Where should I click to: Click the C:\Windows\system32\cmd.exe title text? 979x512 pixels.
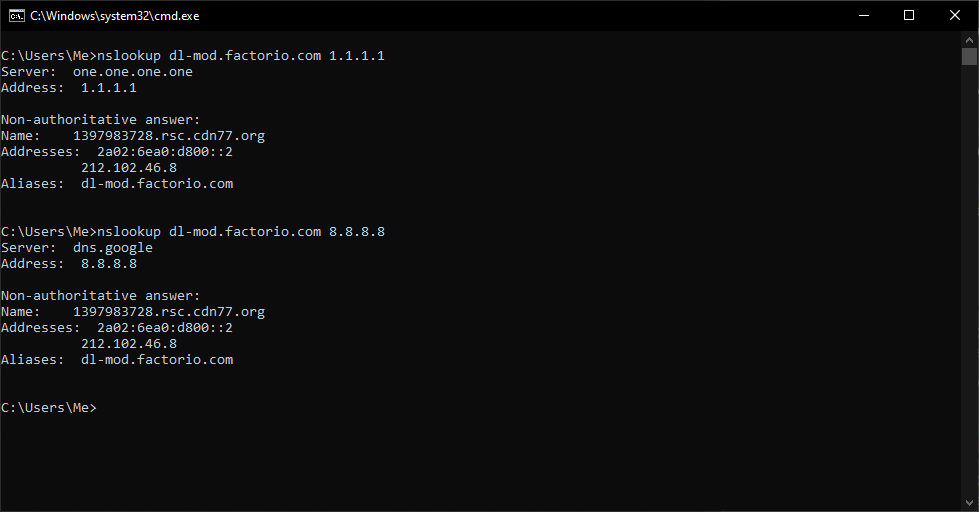(x=115, y=16)
